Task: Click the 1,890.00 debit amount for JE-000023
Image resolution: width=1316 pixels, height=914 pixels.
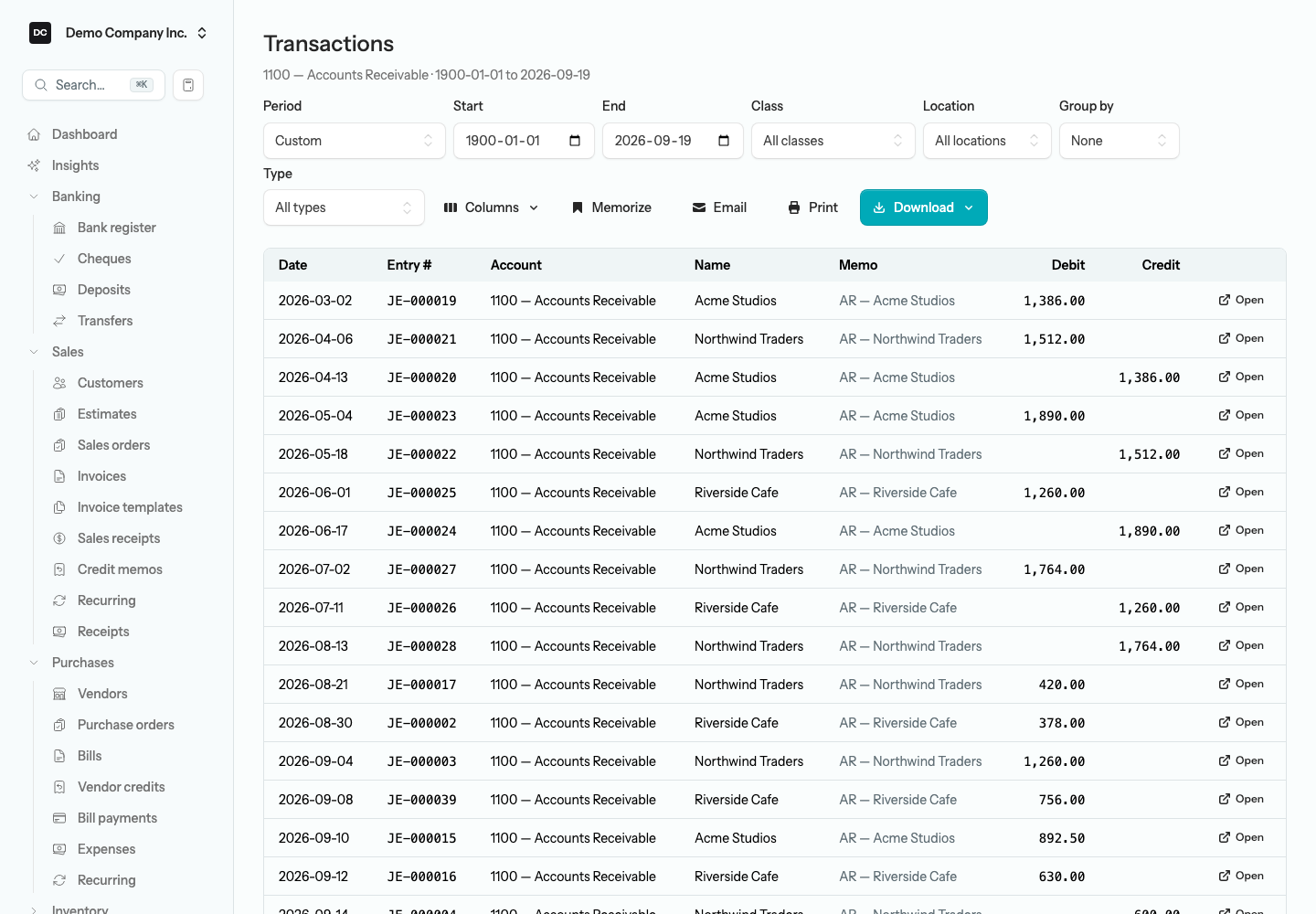Action: coord(1054,416)
